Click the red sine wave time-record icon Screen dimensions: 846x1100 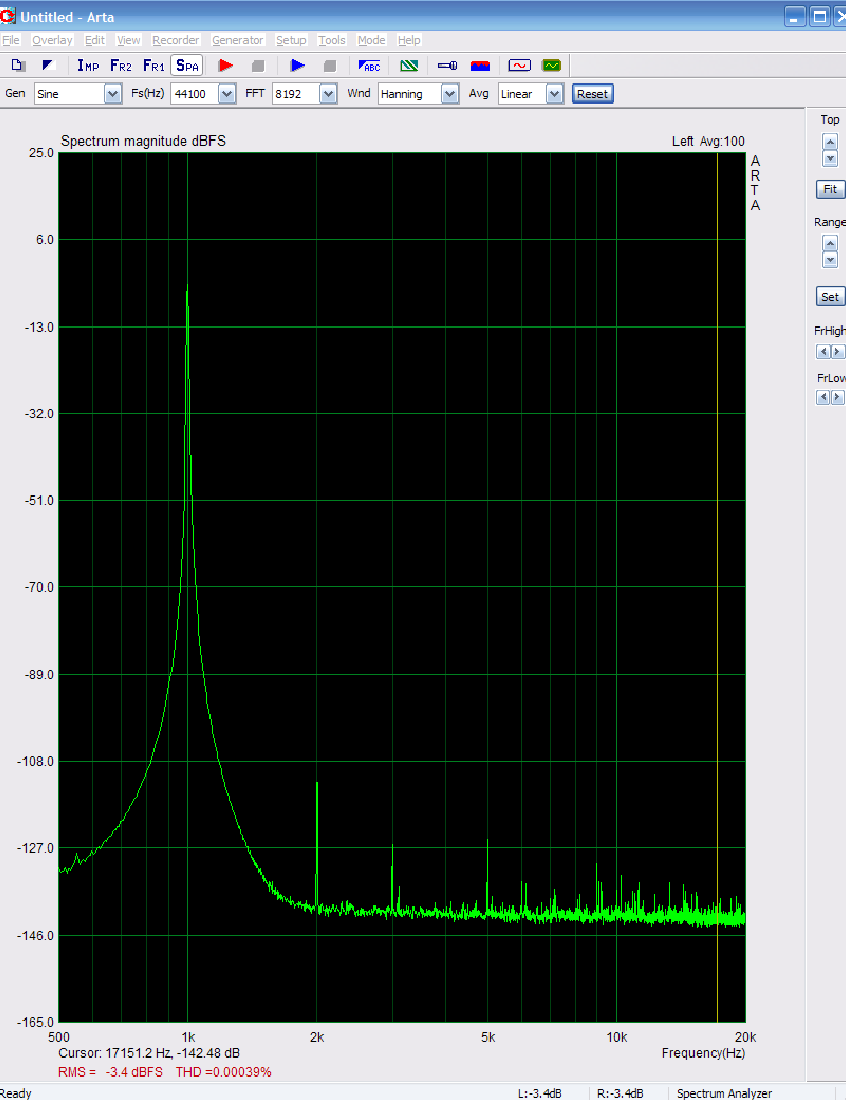(519, 65)
